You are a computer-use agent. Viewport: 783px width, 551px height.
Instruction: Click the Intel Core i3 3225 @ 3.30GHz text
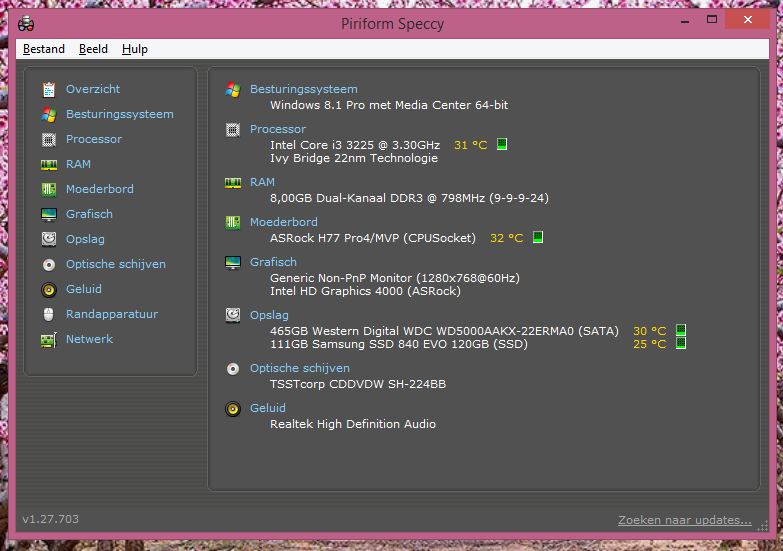pyautogui.click(x=355, y=145)
